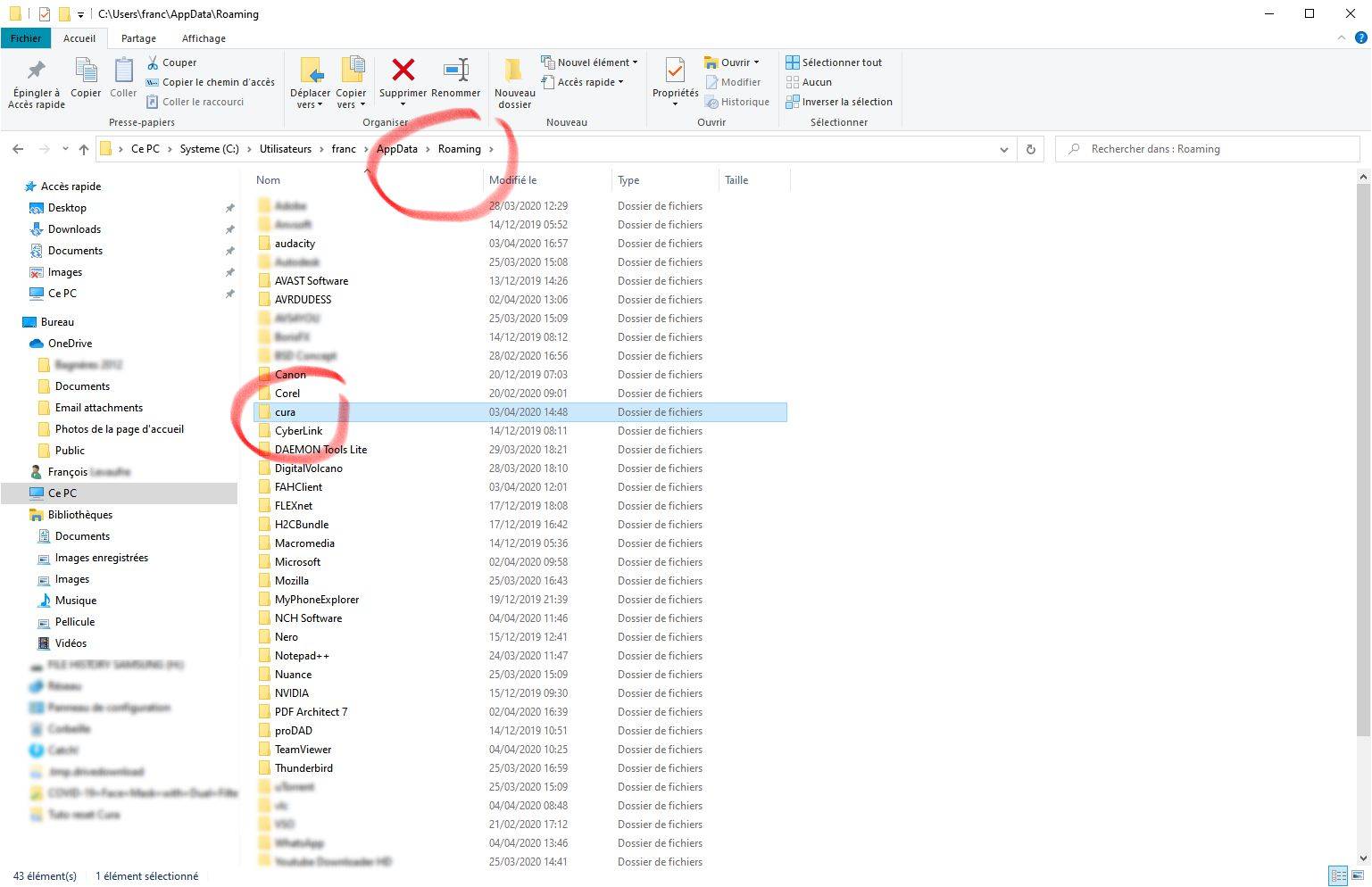The image size is (1372, 887).
Task: Go back with the left arrow
Action: (x=18, y=149)
